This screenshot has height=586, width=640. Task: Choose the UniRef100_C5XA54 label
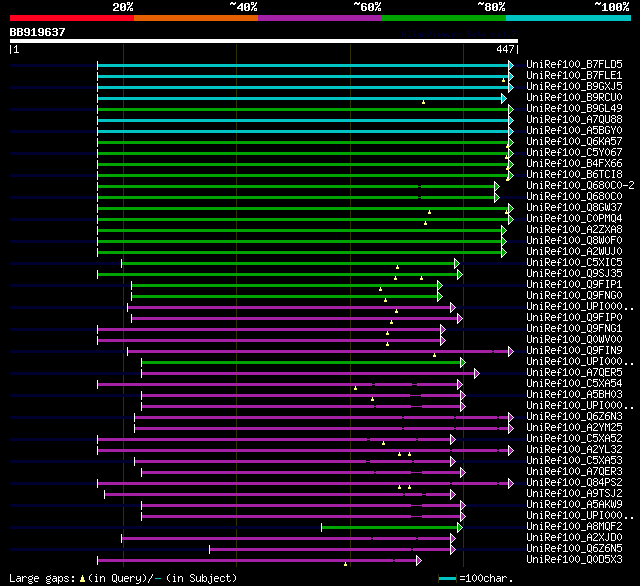[x=574, y=384]
